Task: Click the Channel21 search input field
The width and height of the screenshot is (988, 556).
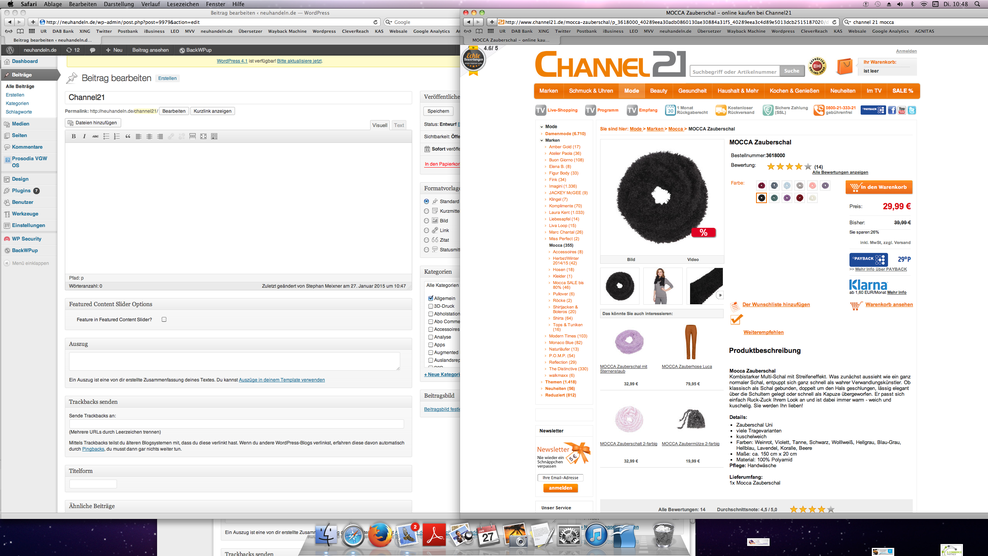Action: [735, 71]
